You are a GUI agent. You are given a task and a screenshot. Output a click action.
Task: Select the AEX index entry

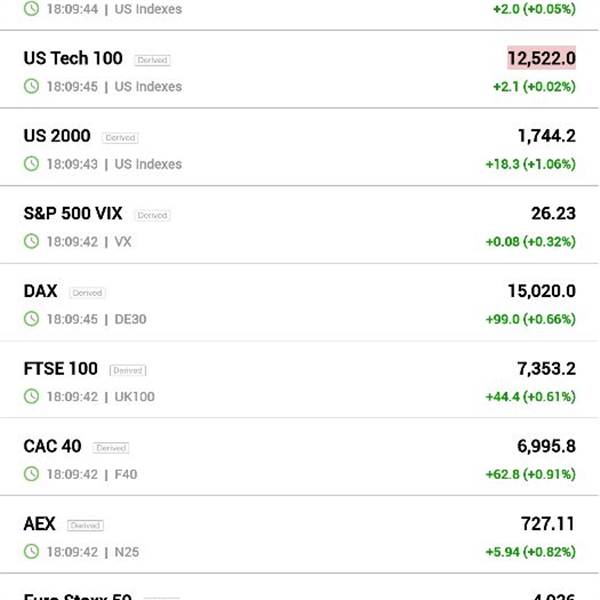click(300, 535)
